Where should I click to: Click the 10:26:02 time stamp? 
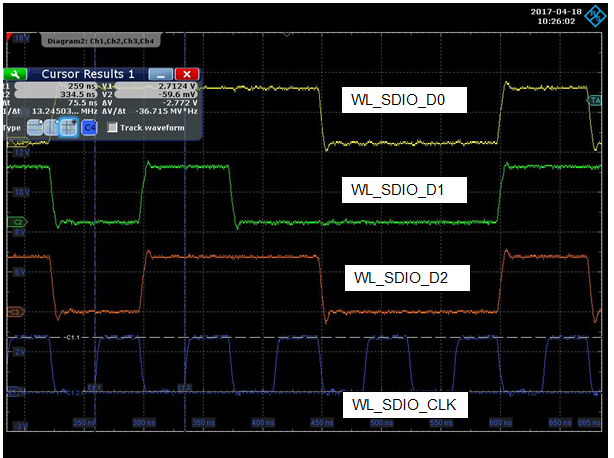pyautogui.click(x=556, y=21)
